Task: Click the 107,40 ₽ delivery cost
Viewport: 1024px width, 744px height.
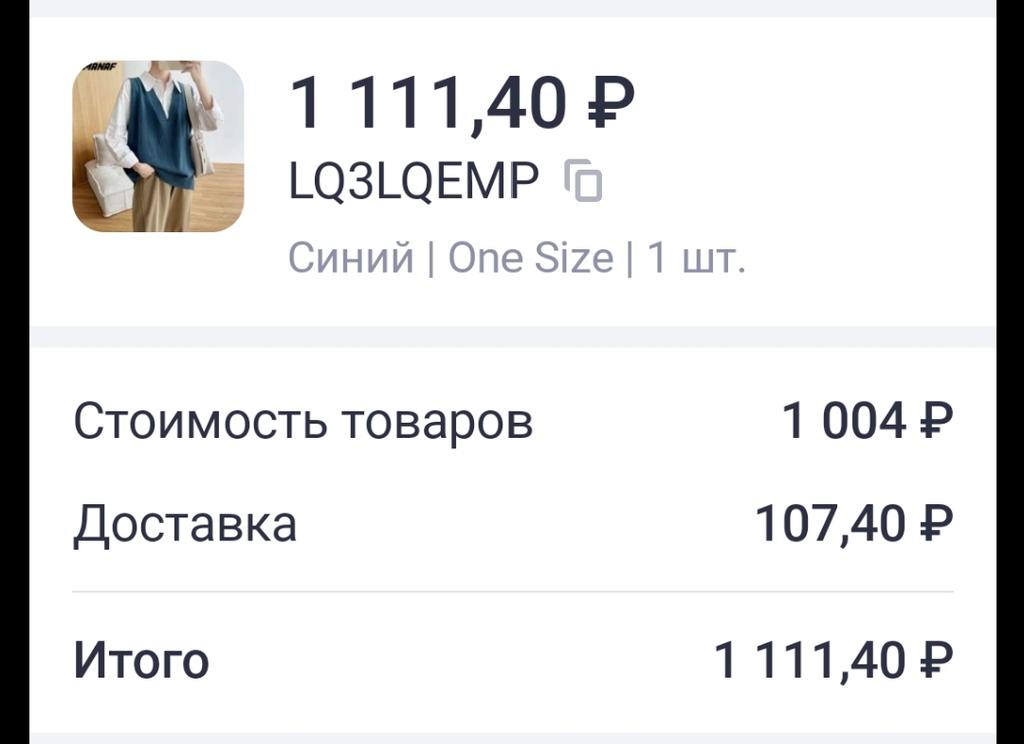Action: tap(853, 523)
